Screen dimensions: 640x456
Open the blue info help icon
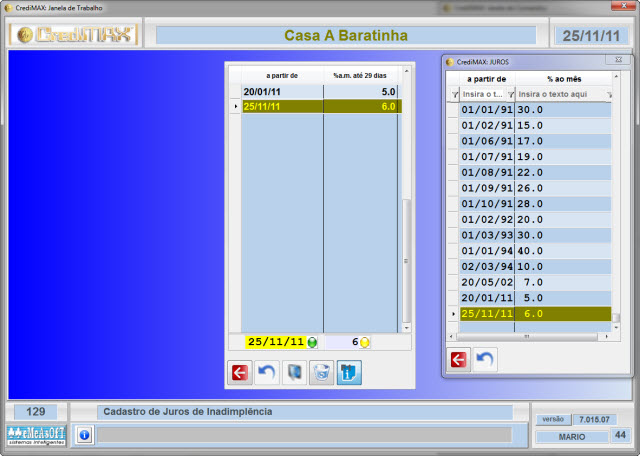click(x=350, y=373)
